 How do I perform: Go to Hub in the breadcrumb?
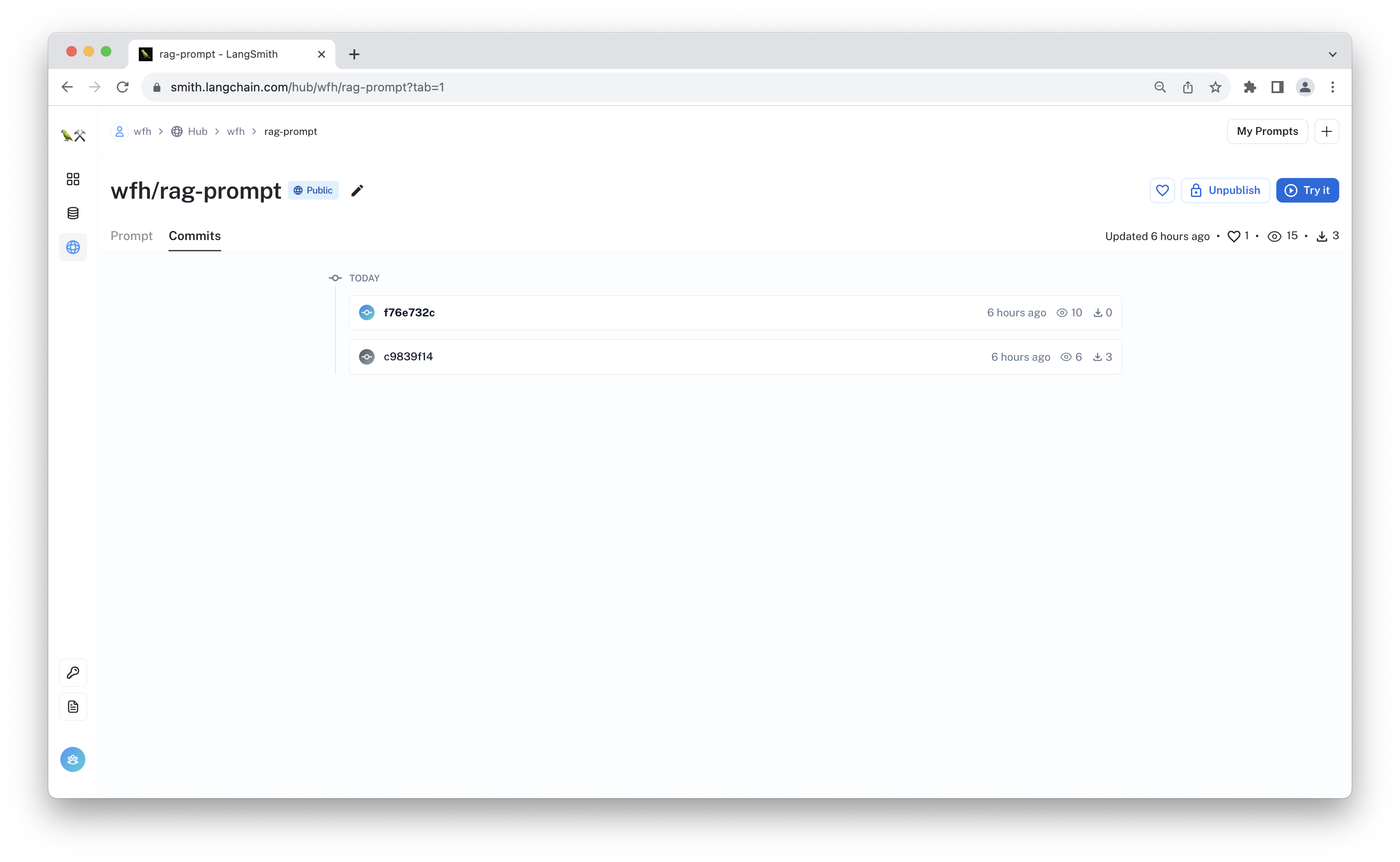click(189, 132)
